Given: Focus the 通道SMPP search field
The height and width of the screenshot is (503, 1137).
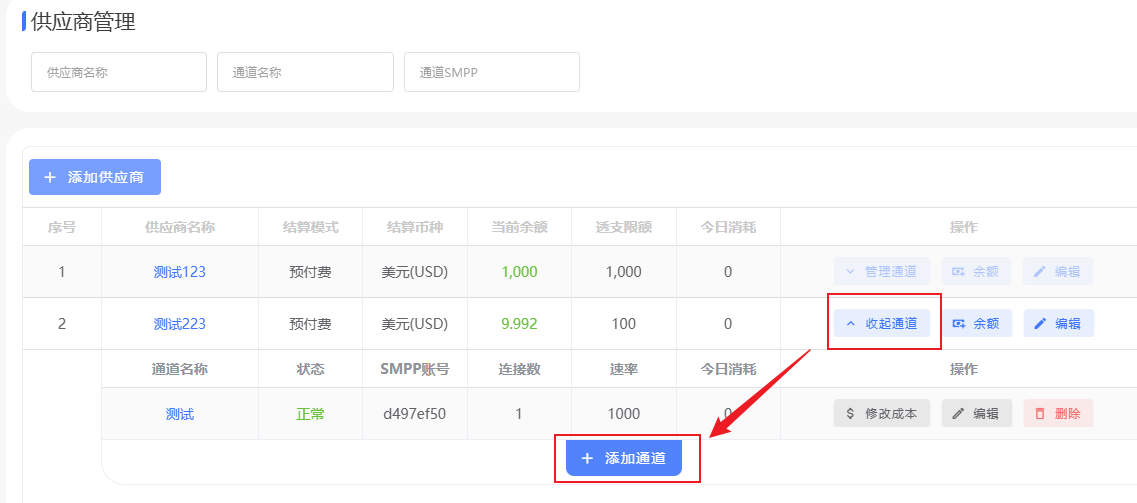Looking at the screenshot, I should click(x=491, y=72).
